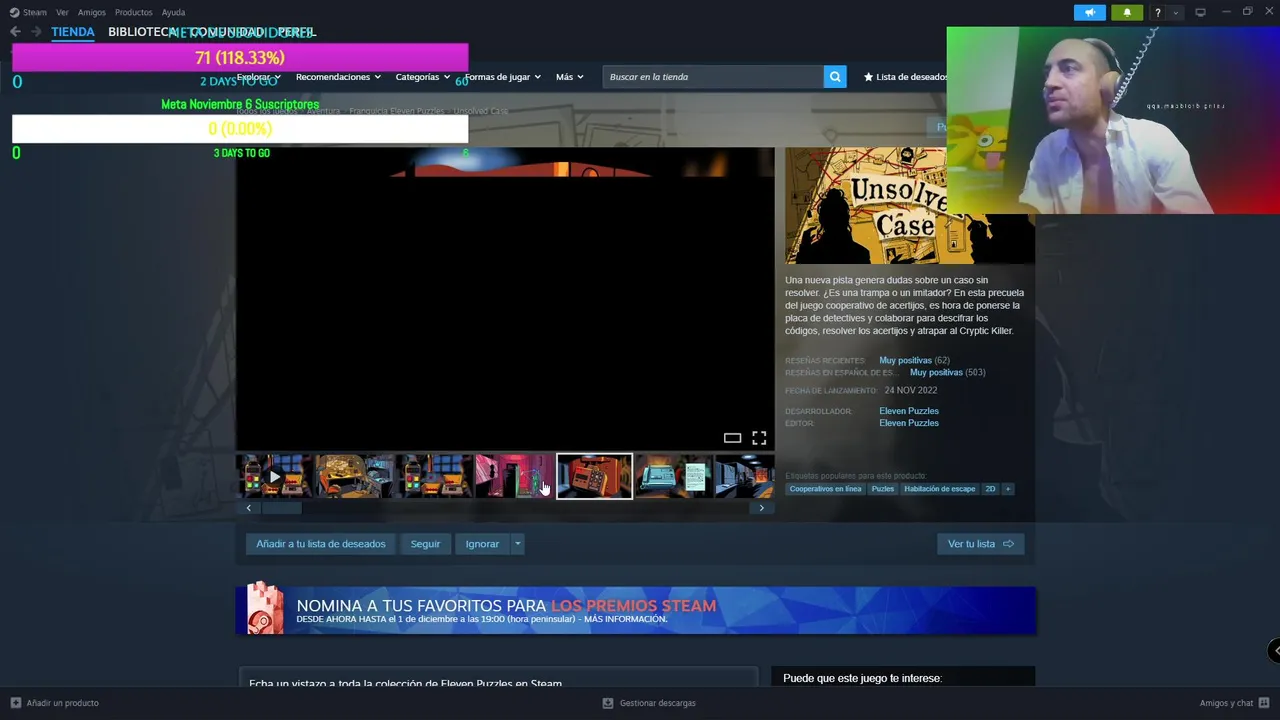The image size is (1280, 720).
Task: Select the fax machine screenshot thumbnail
Action: 674,476
